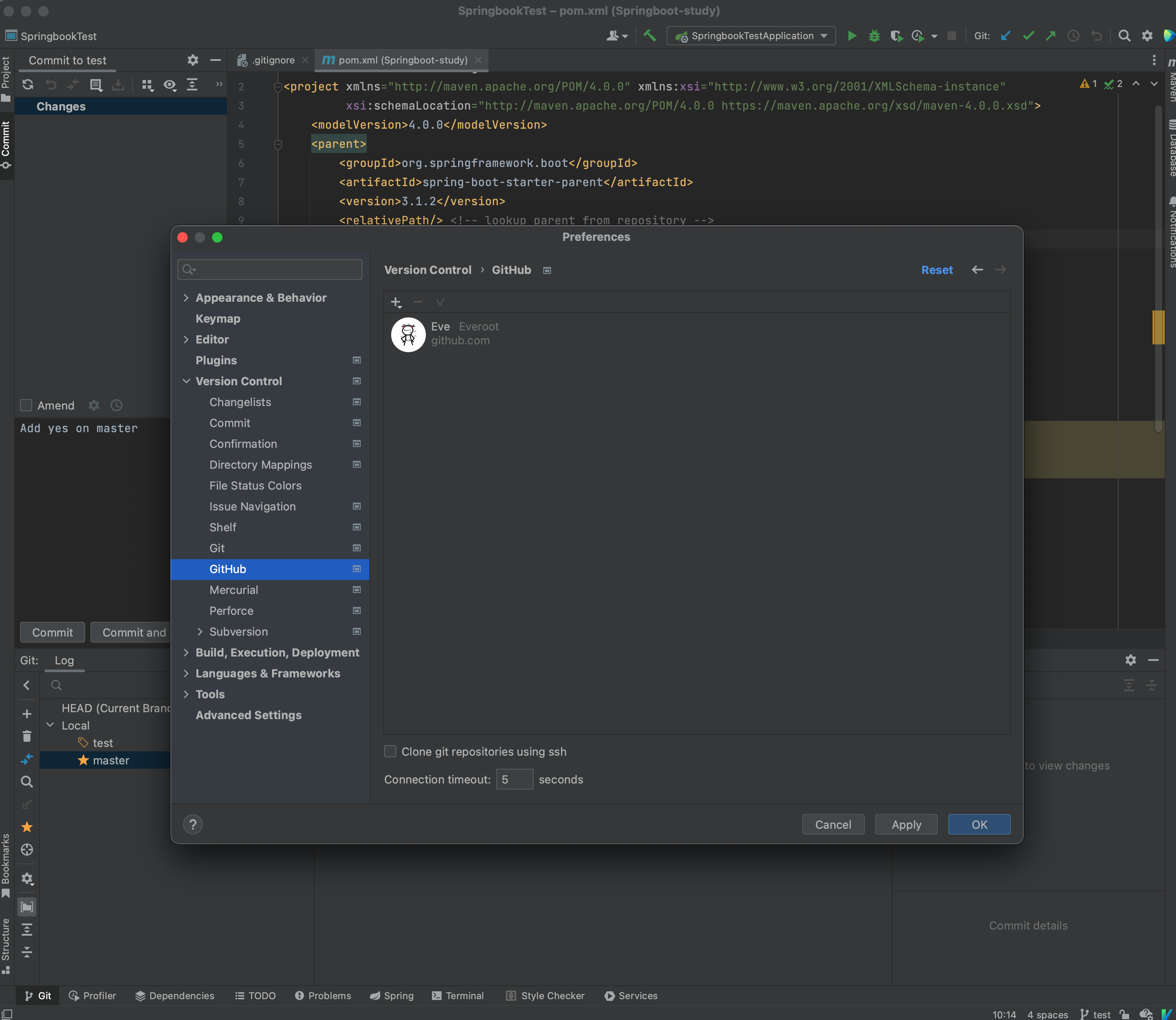
Task: Switch to the .gitignore editor tab
Action: [272, 60]
